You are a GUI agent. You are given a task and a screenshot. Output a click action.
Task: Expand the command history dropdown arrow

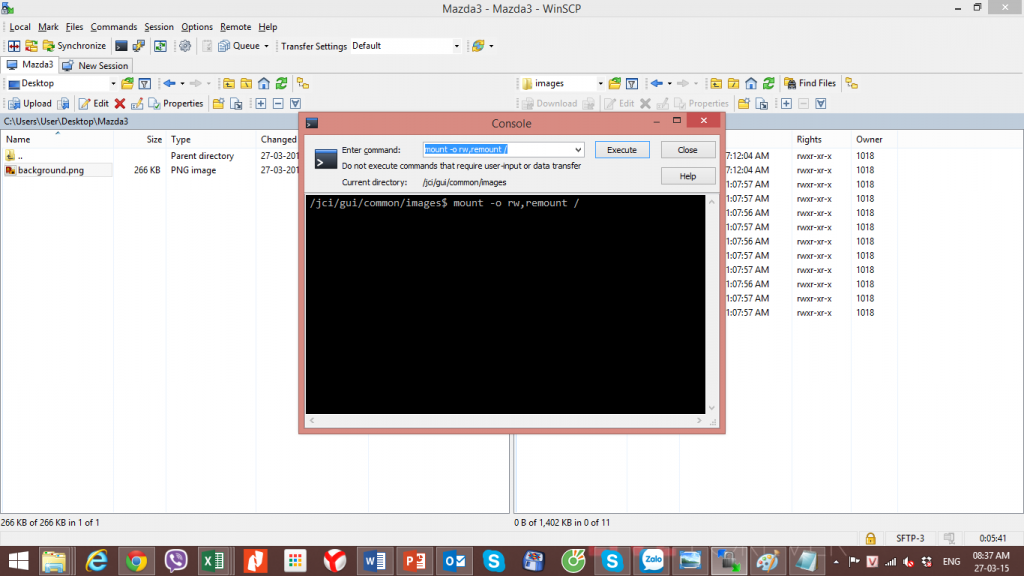pos(578,150)
